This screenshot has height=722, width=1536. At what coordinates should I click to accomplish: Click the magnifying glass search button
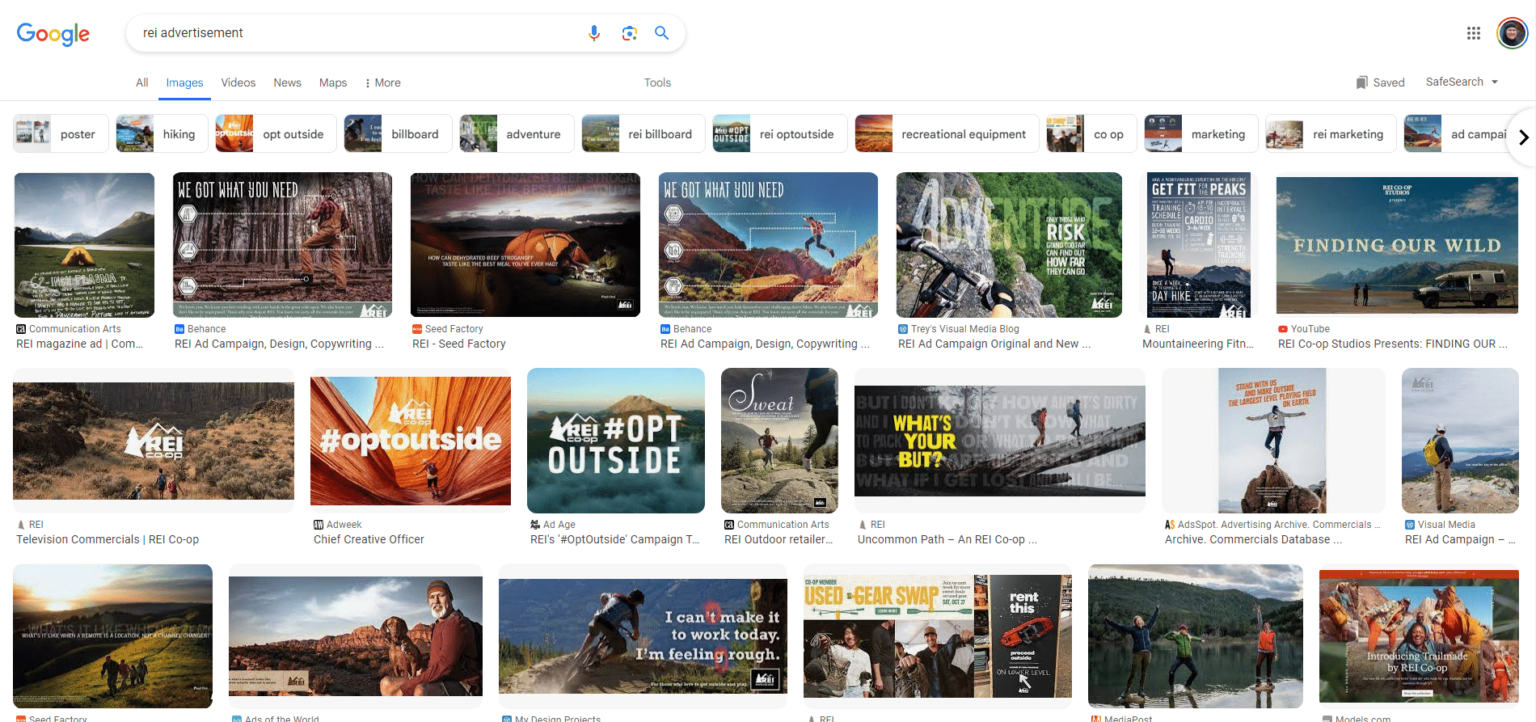click(662, 33)
